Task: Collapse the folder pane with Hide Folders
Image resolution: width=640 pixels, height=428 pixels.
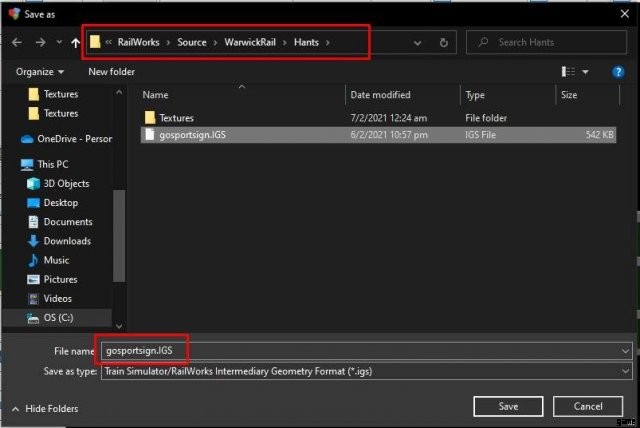Action: (x=45, y=408)
